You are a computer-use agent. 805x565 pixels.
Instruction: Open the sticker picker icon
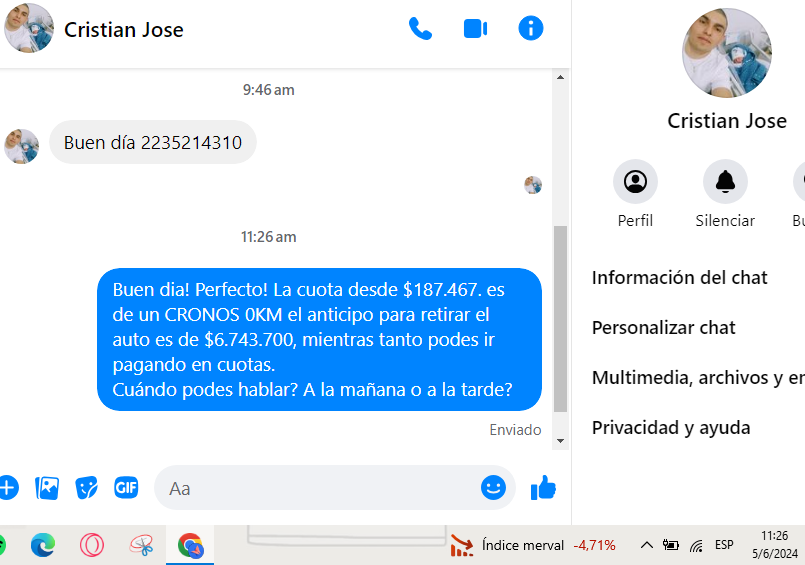point(86,488)
